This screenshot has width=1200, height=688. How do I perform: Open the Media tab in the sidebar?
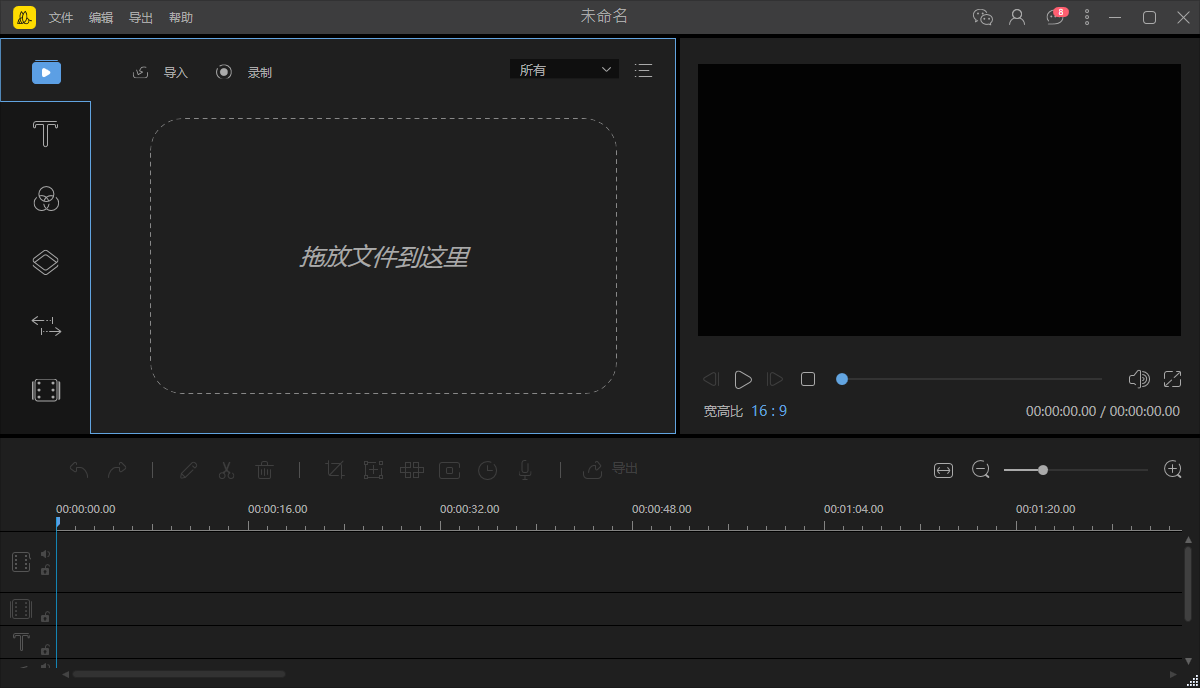pyautogui.click(x=46, y=72)
